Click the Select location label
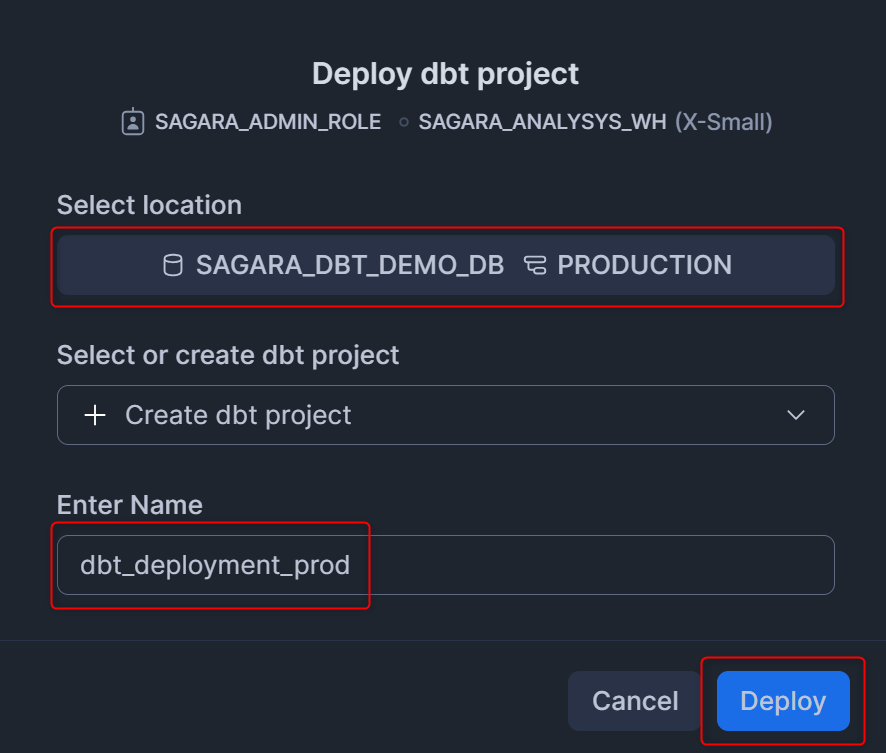This screenshot has width=886, height=753. (x=149, y=205)
